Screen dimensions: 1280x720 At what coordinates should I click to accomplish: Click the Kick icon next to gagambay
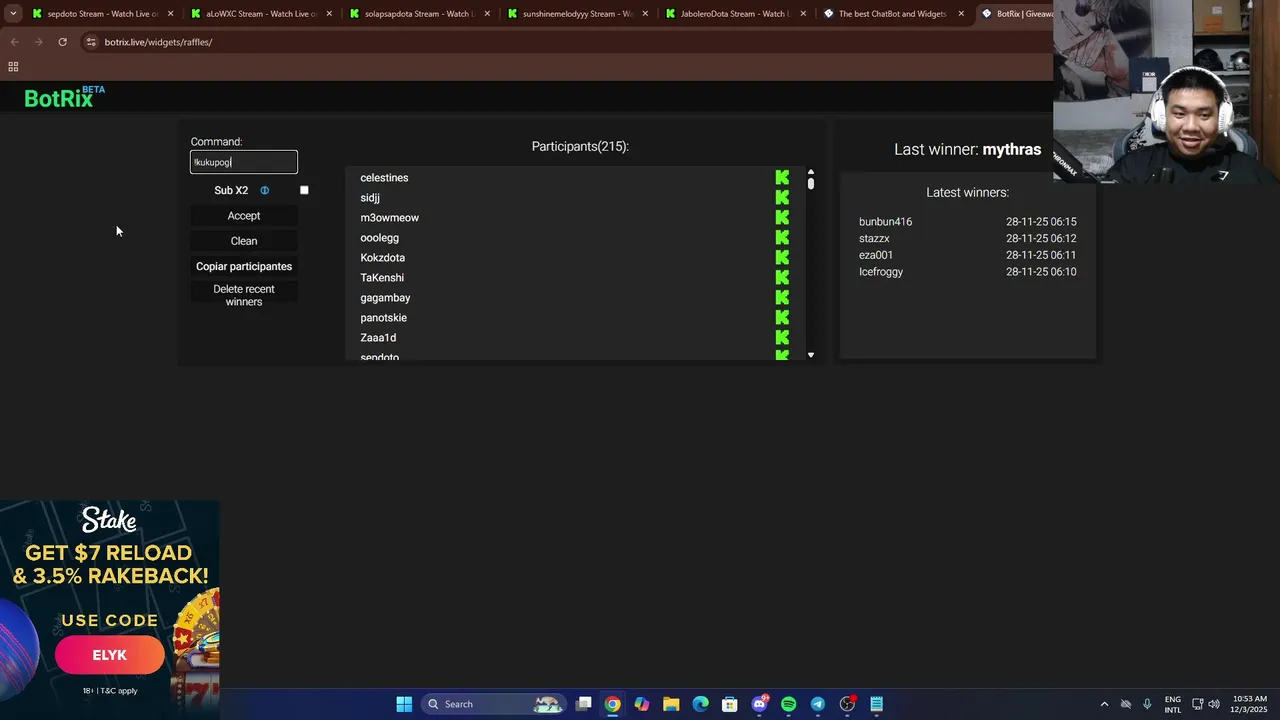pos(782,298)
